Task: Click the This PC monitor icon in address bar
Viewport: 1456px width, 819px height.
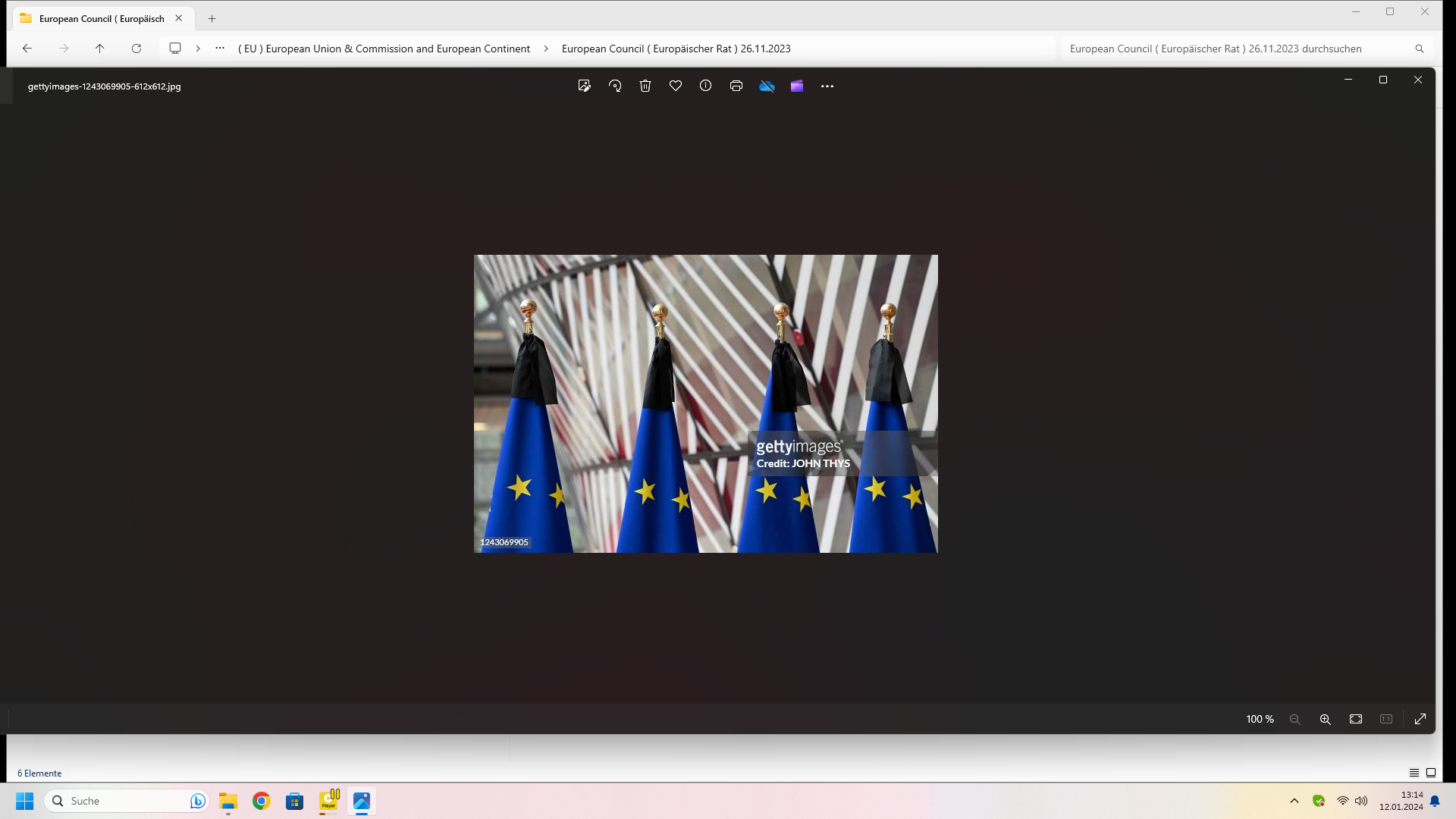Action: tap(175, 49)
